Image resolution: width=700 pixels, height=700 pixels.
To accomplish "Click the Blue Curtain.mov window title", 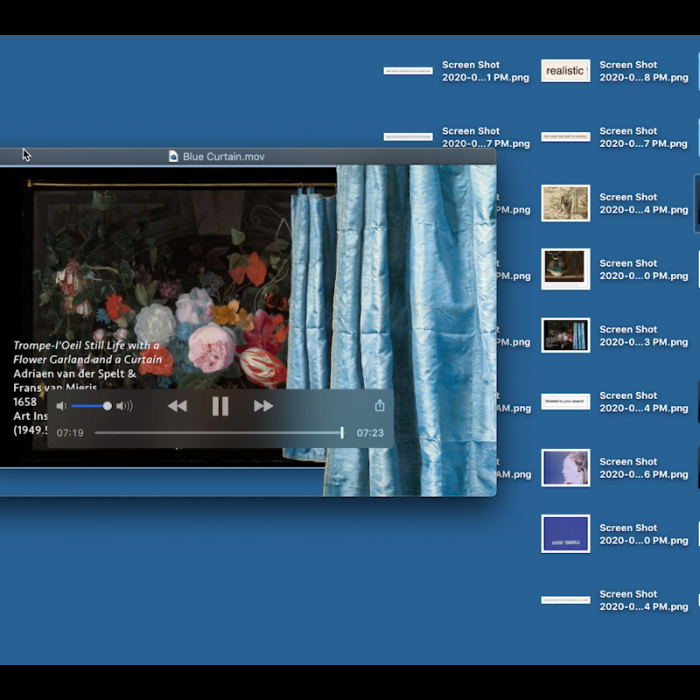I will point(224,157).
